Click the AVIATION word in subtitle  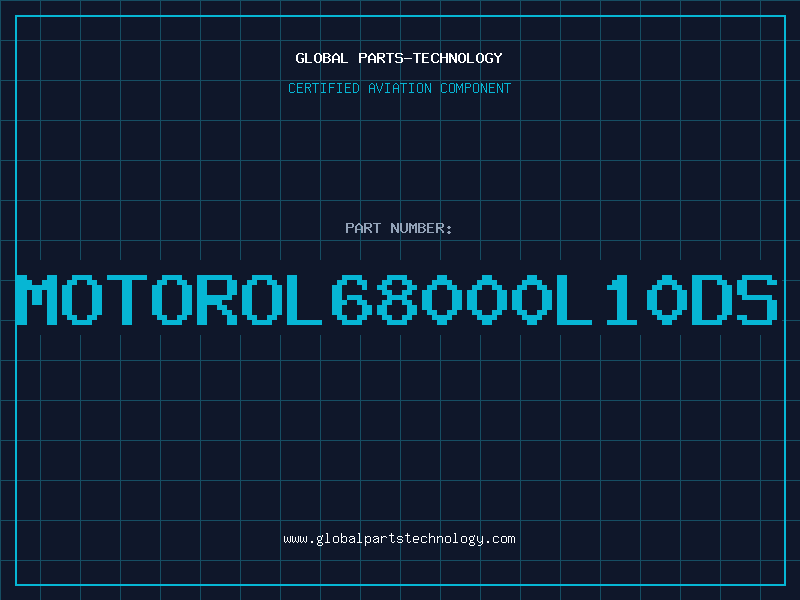point(400,88)
